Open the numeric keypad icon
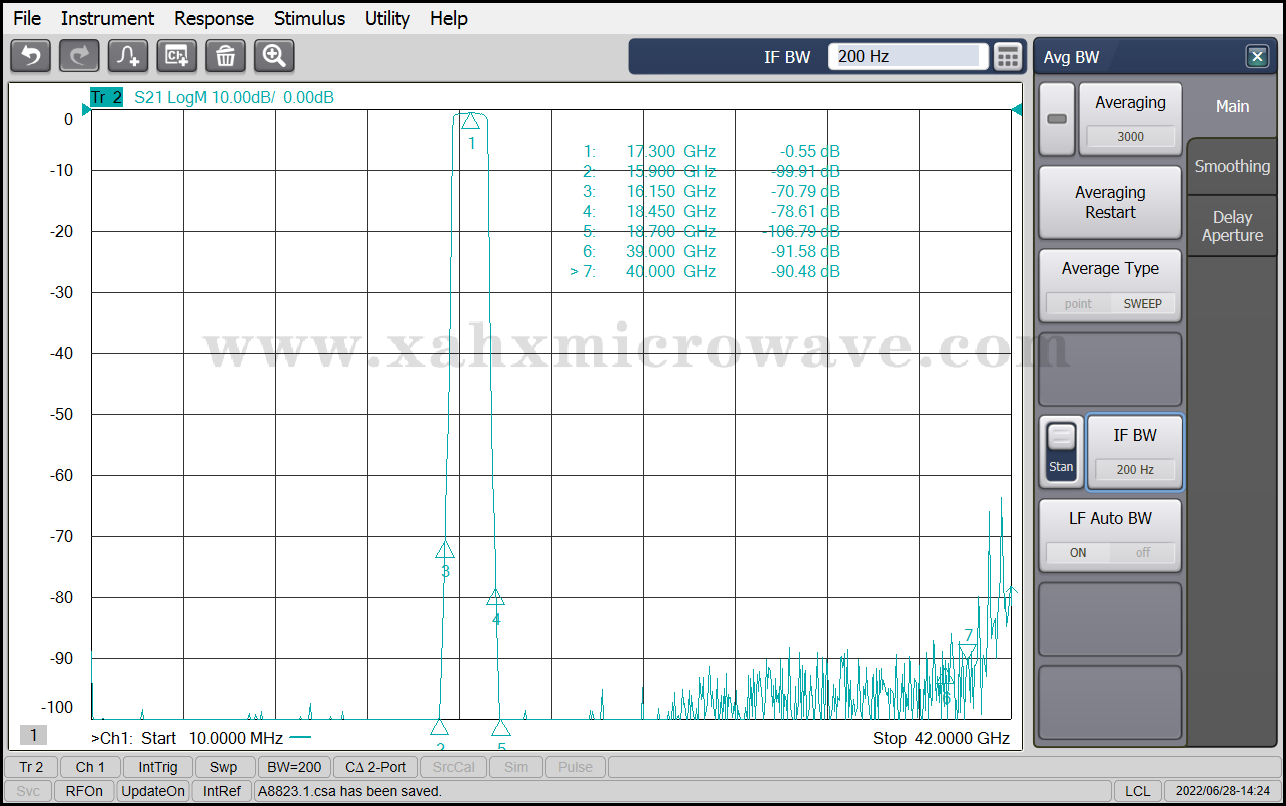1286x806 pixels. [1008, 57]
